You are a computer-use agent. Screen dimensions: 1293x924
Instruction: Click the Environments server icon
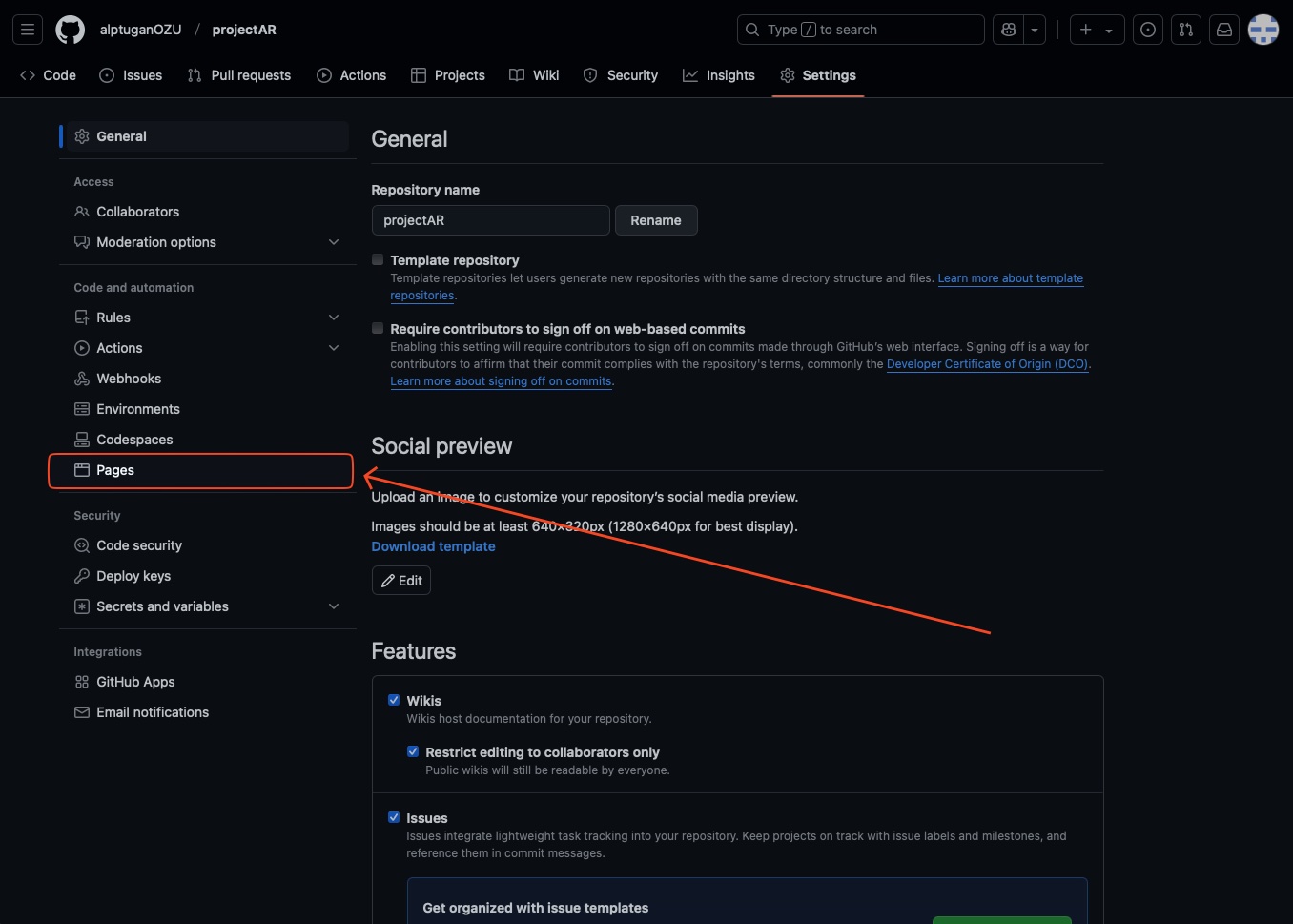[82, 409]
